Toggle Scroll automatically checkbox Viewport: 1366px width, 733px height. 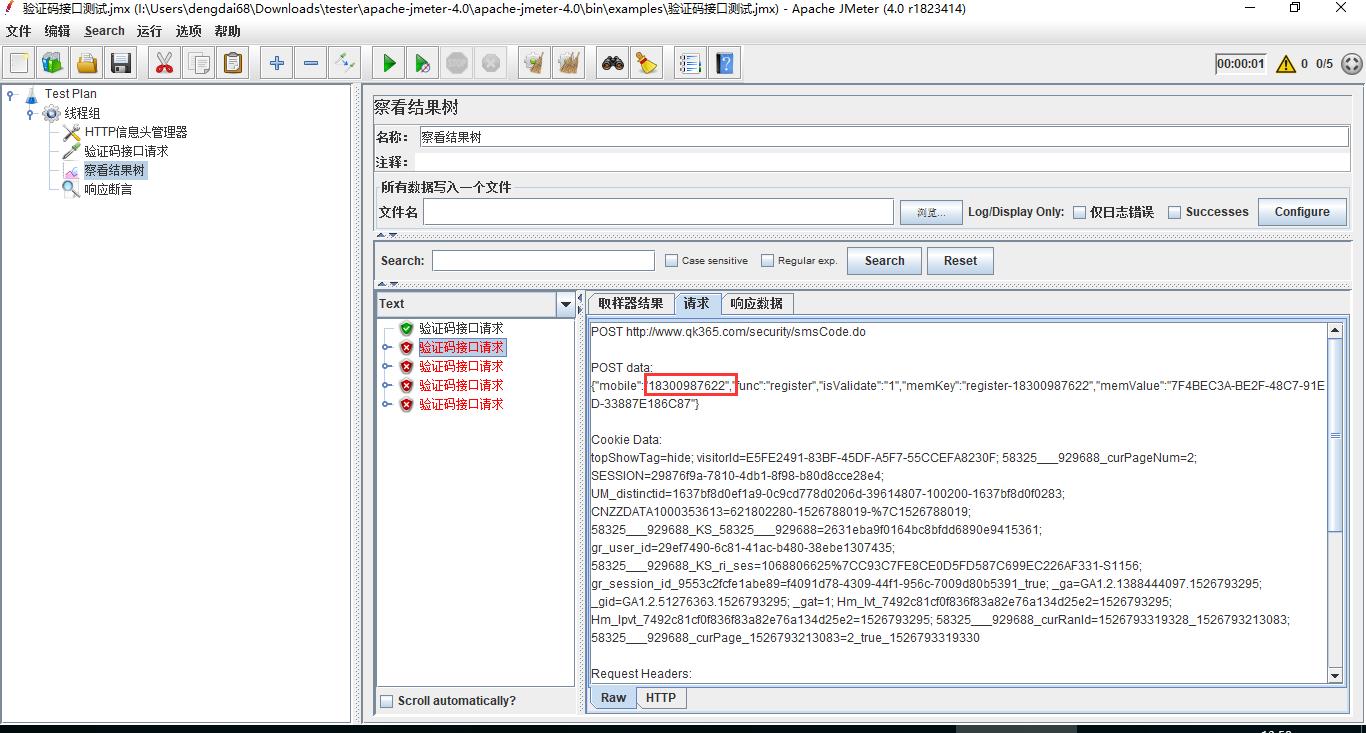pyautogui.click(x=386, y=701)
